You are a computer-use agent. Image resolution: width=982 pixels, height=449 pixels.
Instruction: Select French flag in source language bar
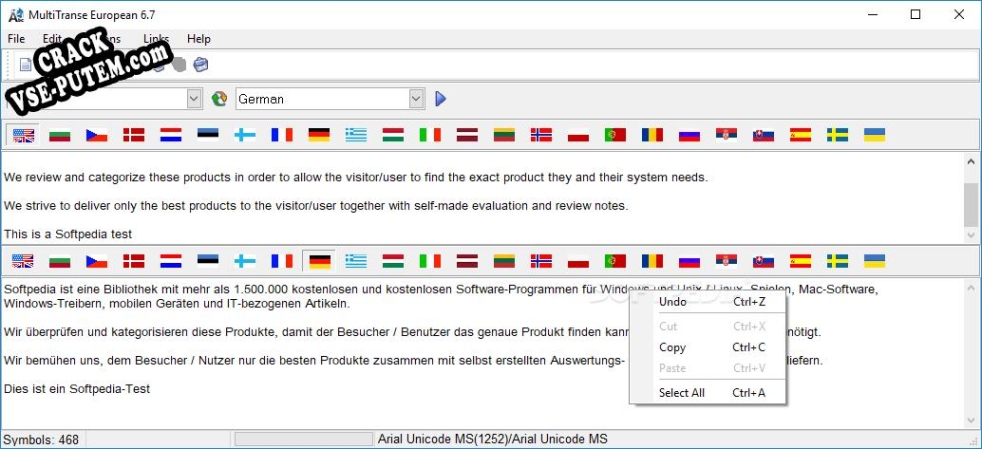click(x=282, y=135)
